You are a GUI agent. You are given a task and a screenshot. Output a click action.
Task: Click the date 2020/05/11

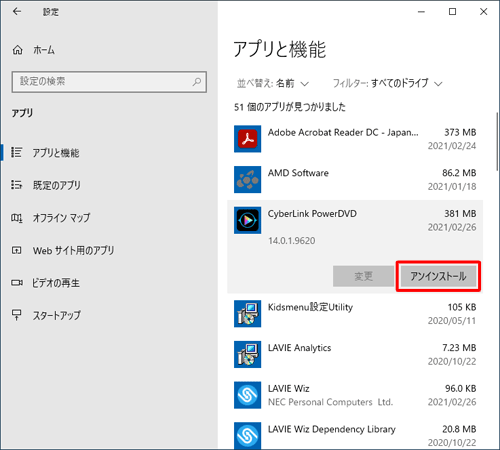452,321
